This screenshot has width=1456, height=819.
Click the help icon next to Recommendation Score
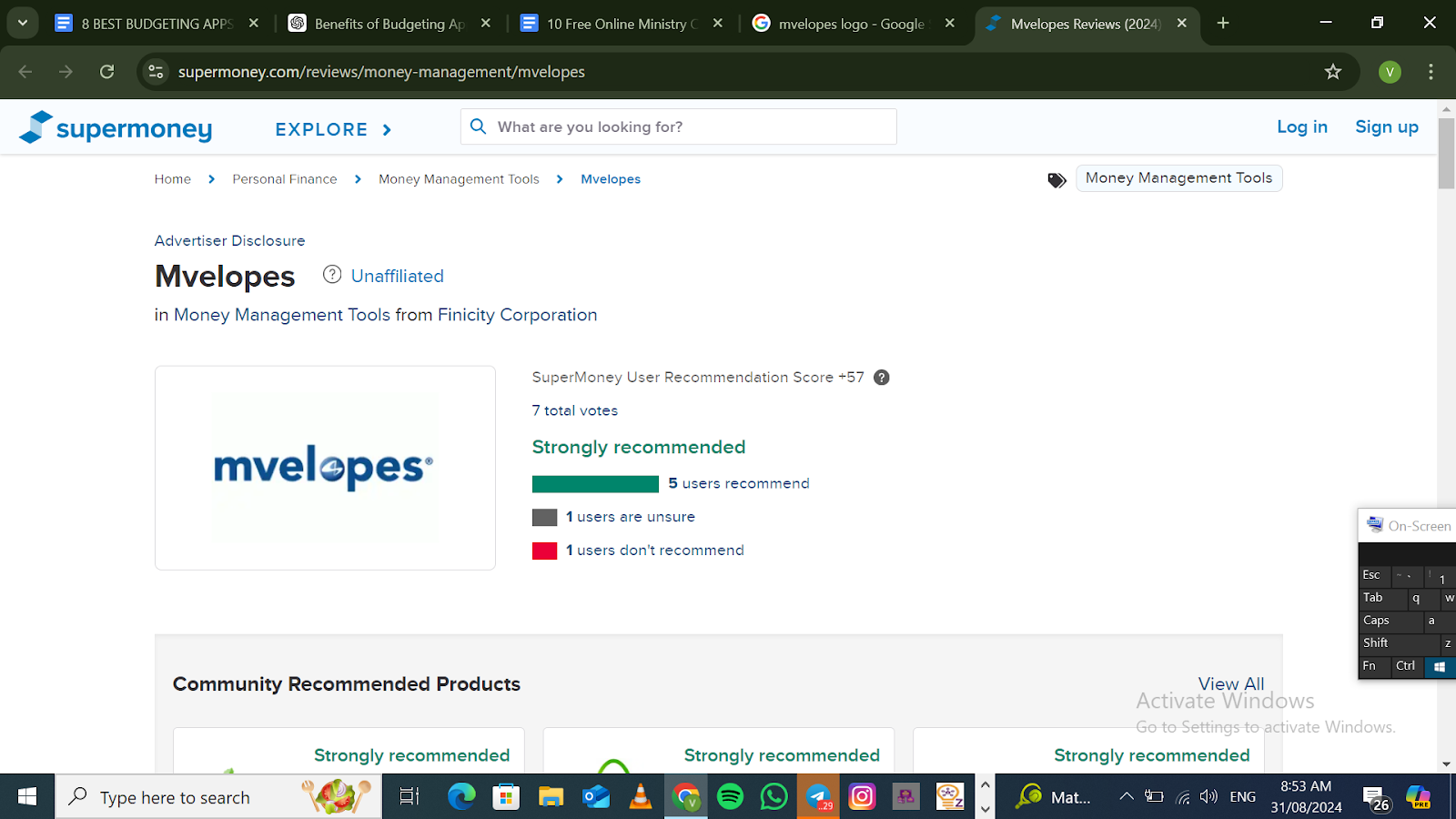click(x=882, y=378)
